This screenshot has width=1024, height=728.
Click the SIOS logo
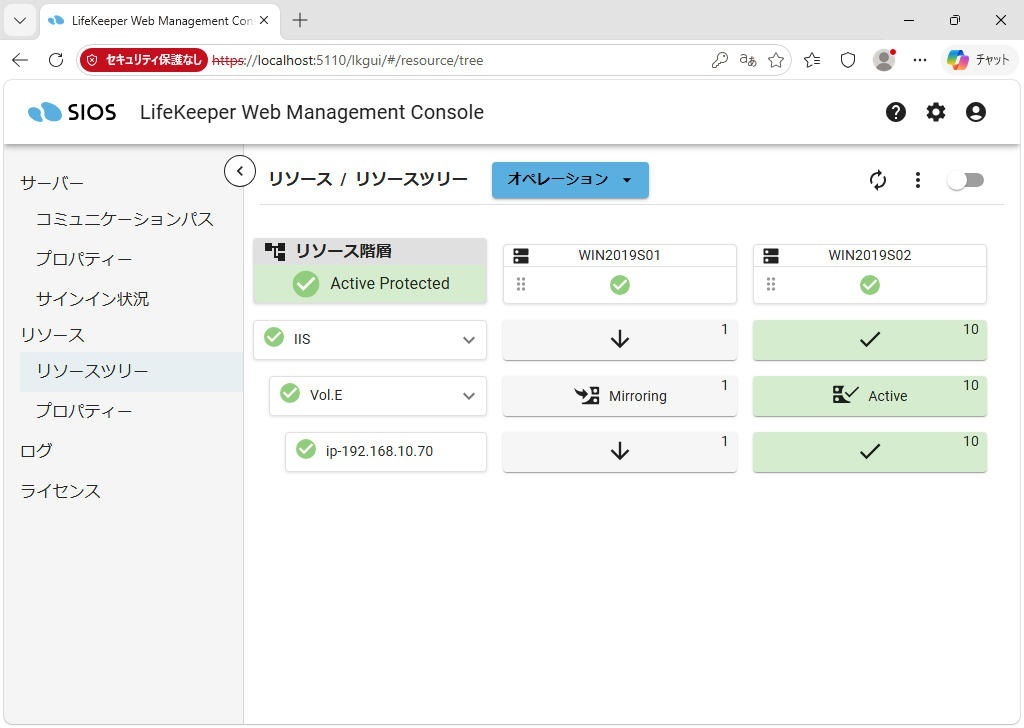[72, 112]
